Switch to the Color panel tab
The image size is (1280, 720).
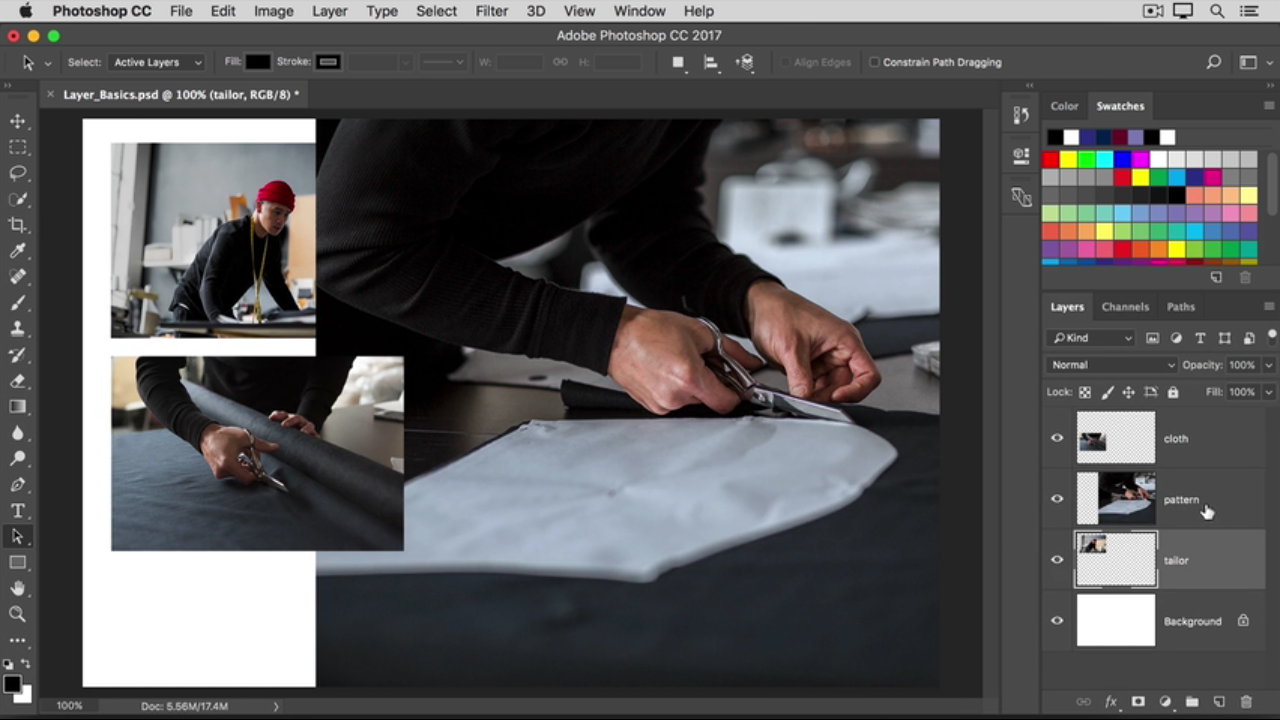(x=1064, y=106)
